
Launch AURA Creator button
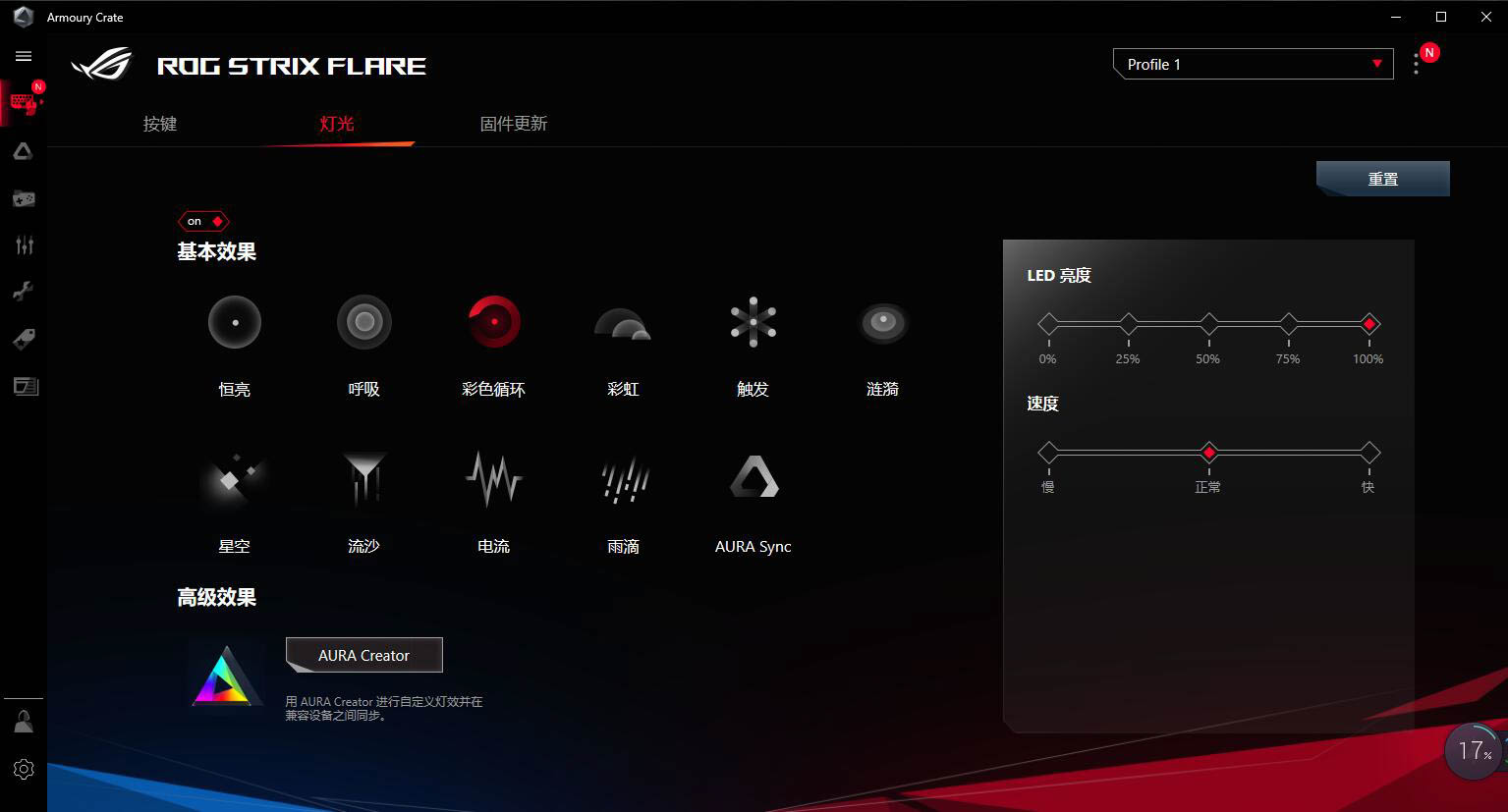tap(364, 655)
